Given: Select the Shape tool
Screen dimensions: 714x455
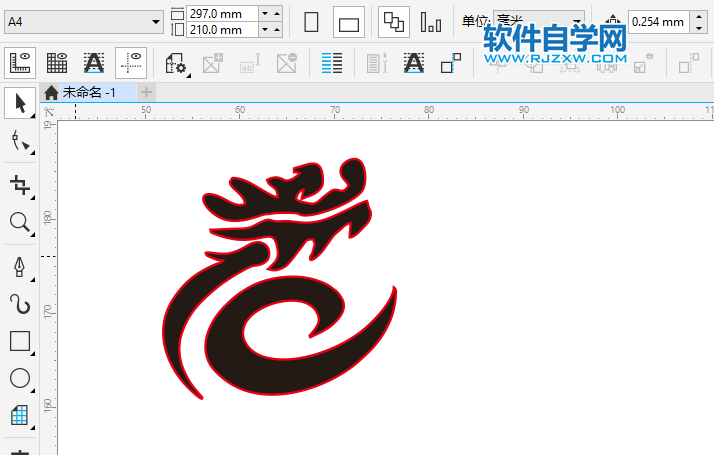Looking at the screenshot, I should [20, 141].
